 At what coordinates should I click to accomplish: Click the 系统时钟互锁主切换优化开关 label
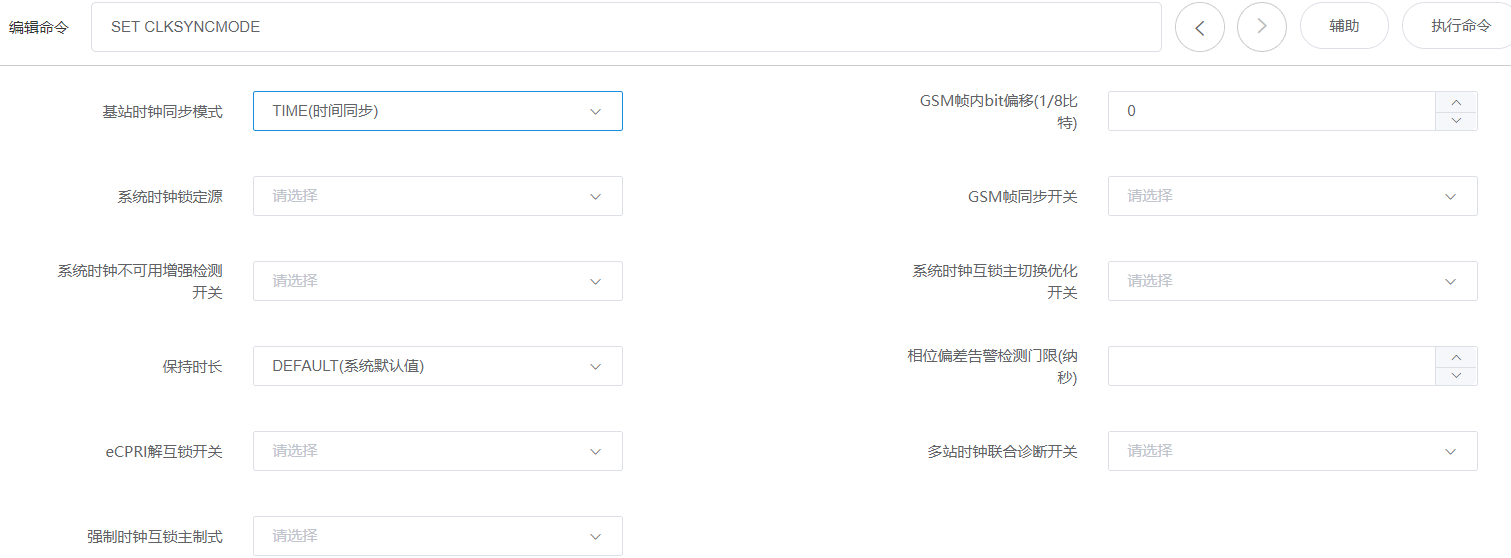[995, 281]
